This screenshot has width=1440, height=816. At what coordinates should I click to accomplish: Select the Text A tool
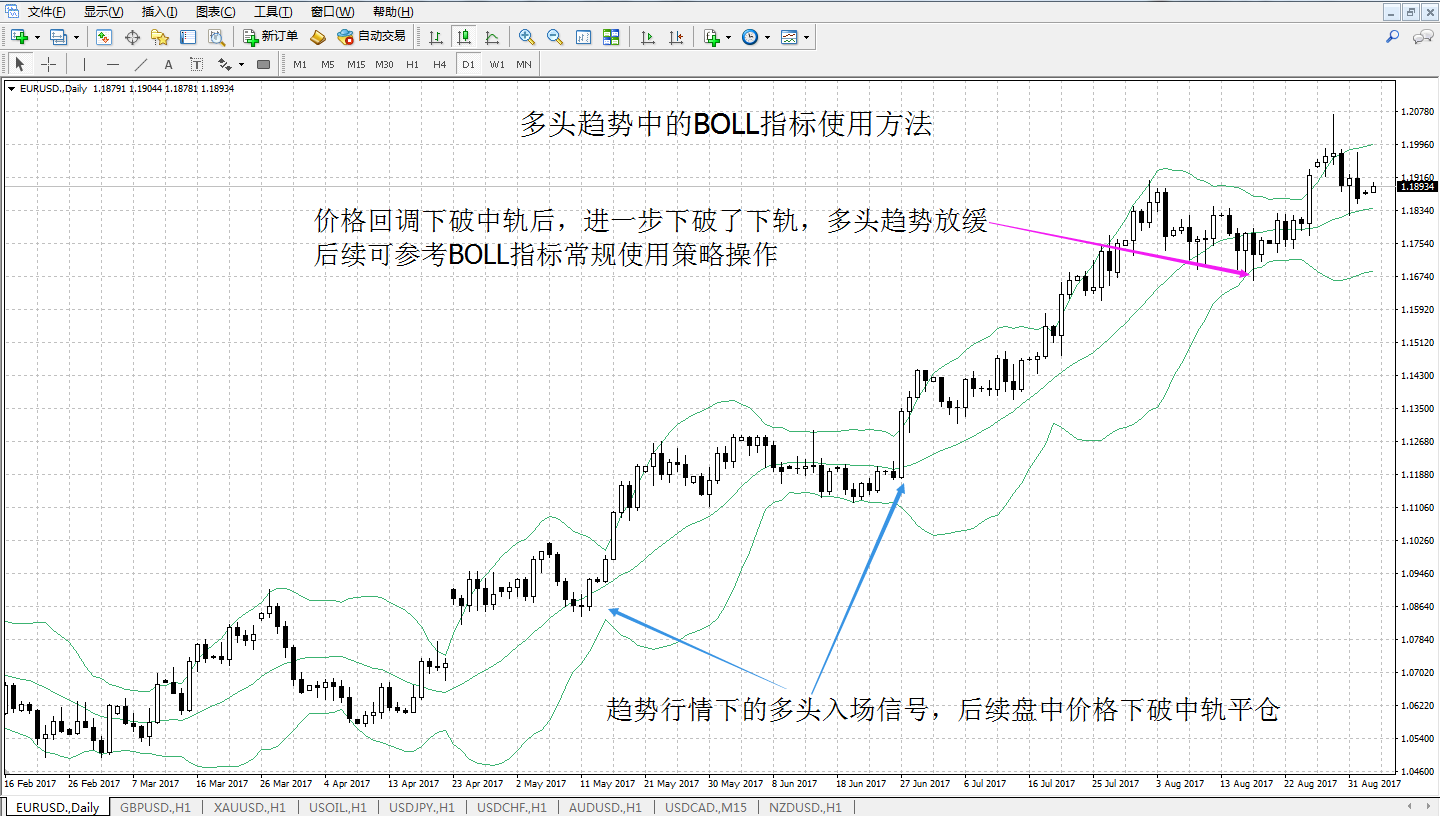tap(168, 64)
